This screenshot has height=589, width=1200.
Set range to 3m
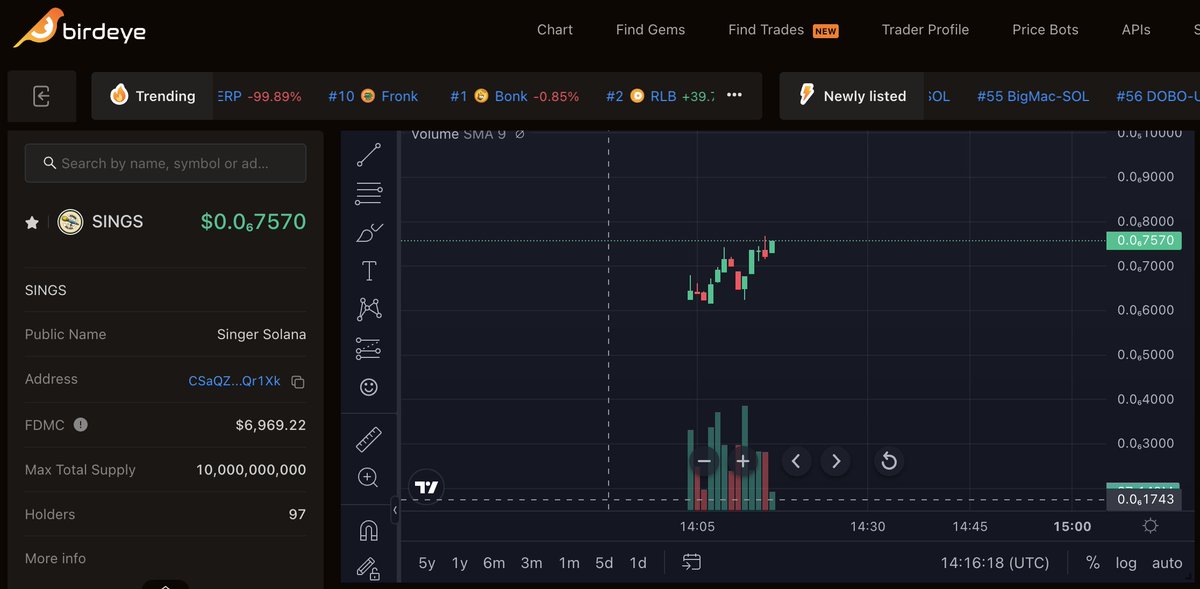[532, 563]
